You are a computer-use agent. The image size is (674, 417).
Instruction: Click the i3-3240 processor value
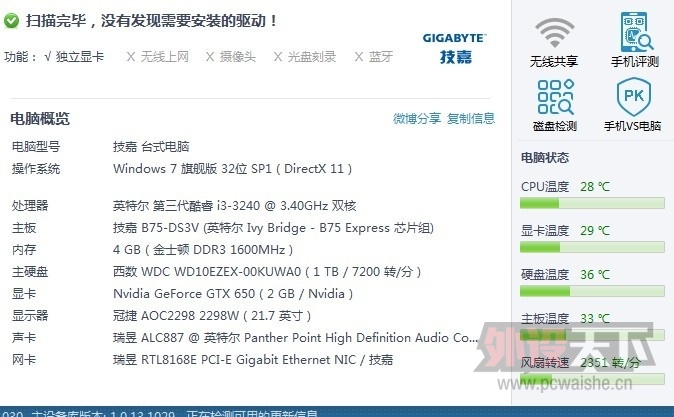[x=235, y=205]
